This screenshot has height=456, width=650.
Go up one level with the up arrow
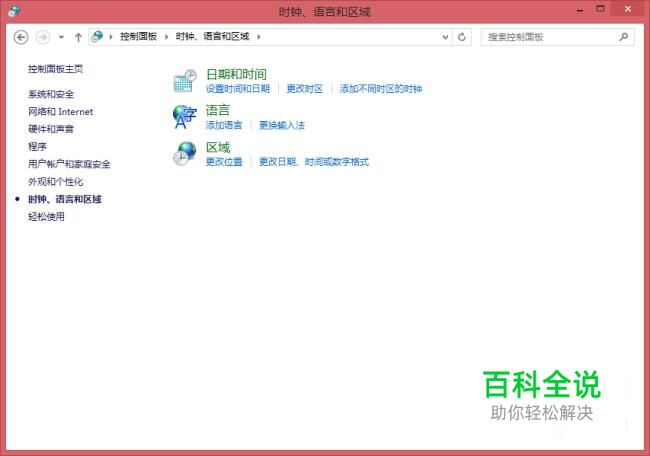click(78, 37)
